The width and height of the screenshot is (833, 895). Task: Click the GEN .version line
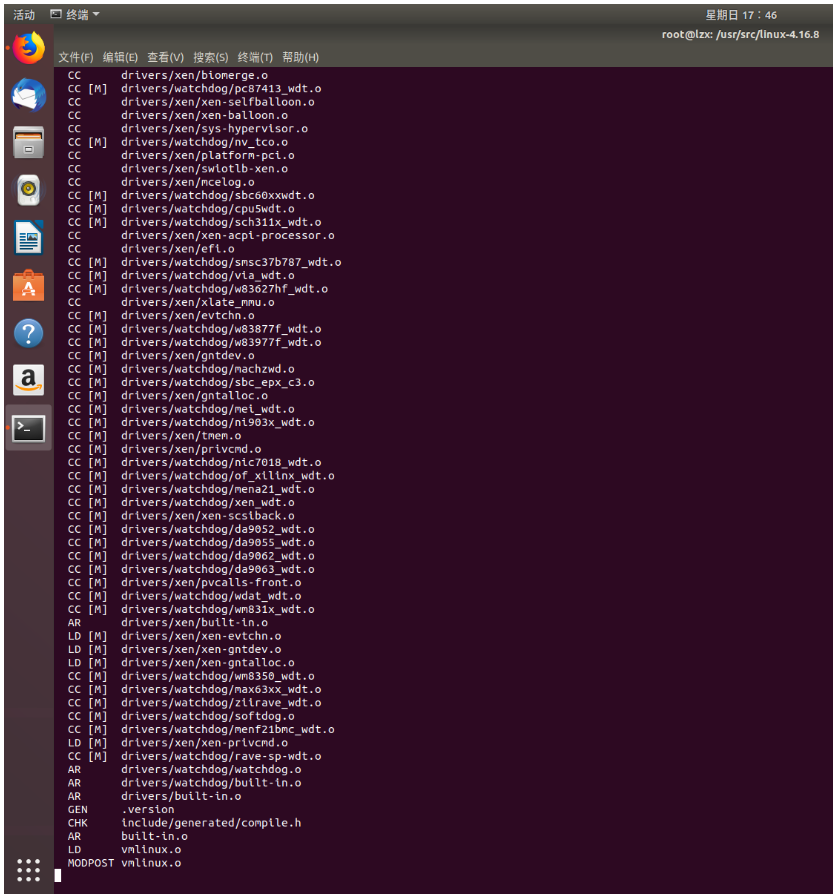pos(121,809)
